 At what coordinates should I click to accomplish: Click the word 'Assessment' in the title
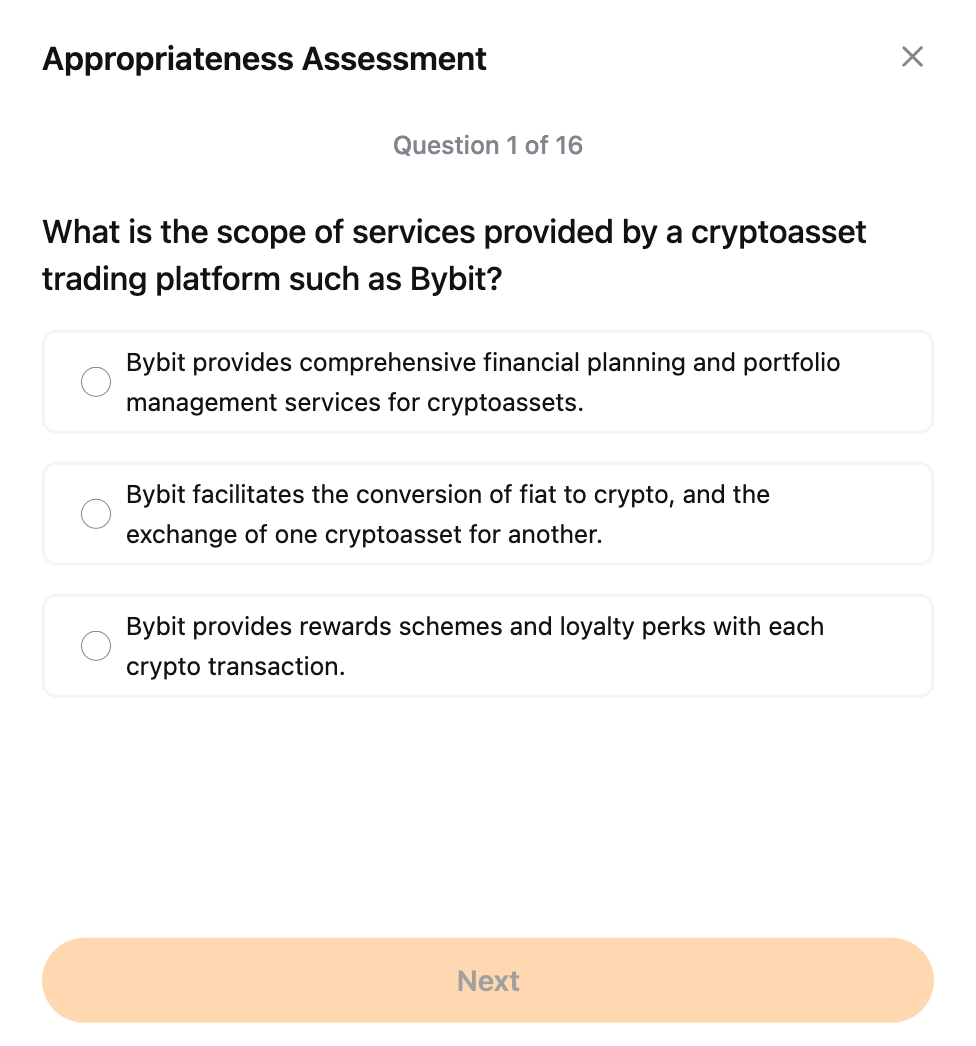tap(394, 59)
